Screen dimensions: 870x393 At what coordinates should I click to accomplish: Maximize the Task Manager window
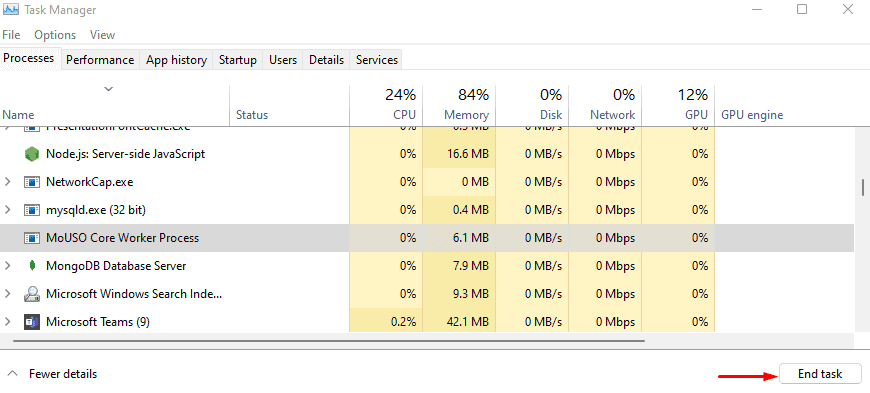(x=802, y=9)
